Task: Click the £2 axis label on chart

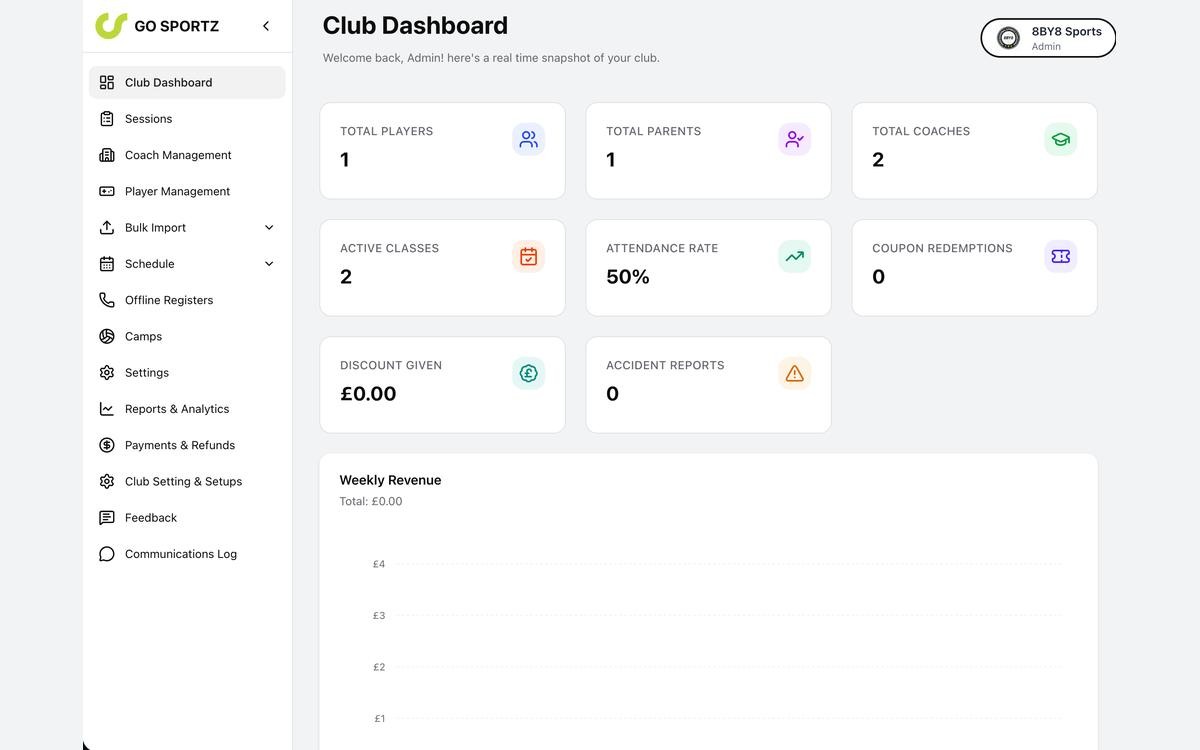Action: [379, 667]
